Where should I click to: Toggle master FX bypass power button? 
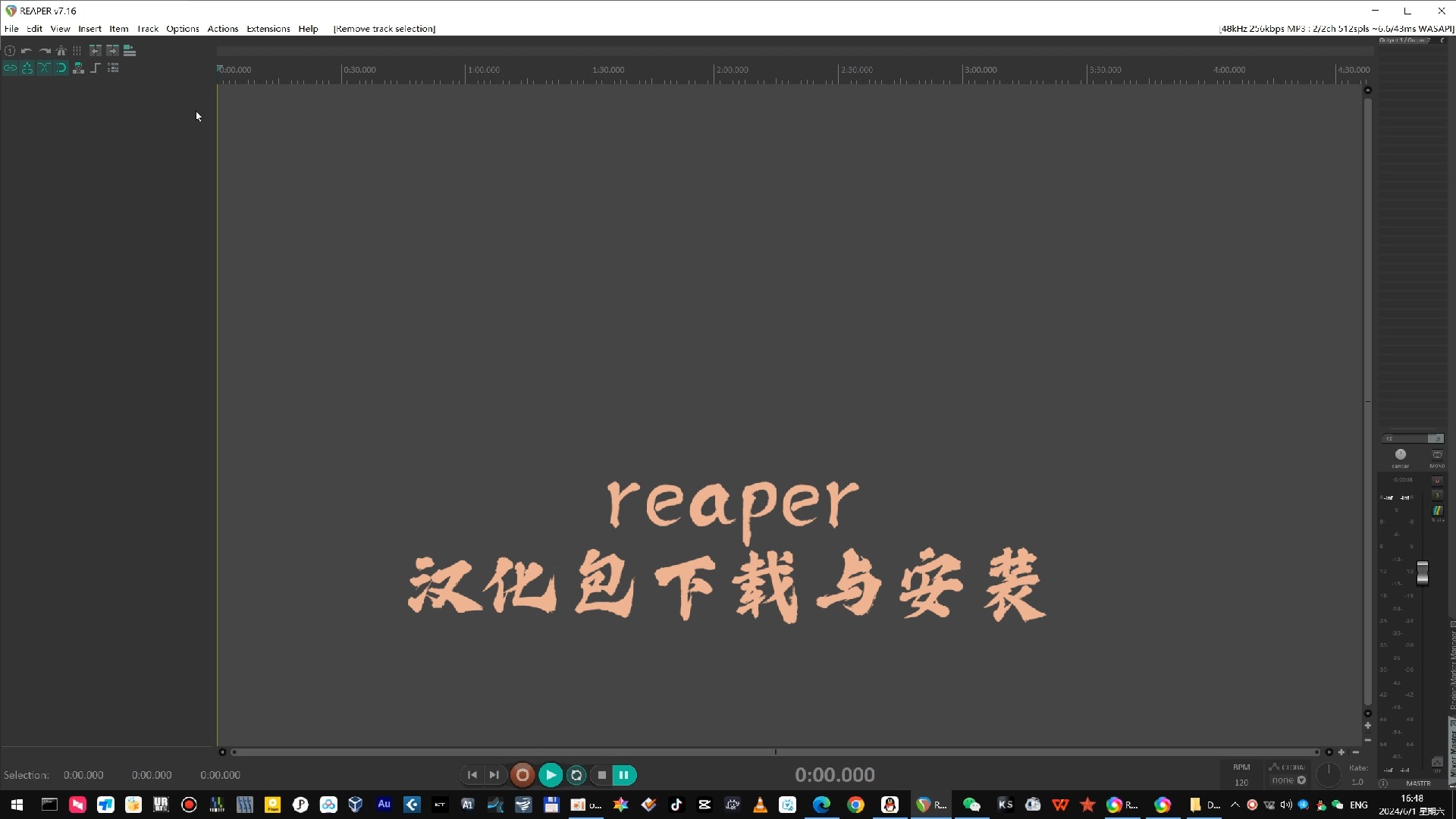click(1436, 438)
